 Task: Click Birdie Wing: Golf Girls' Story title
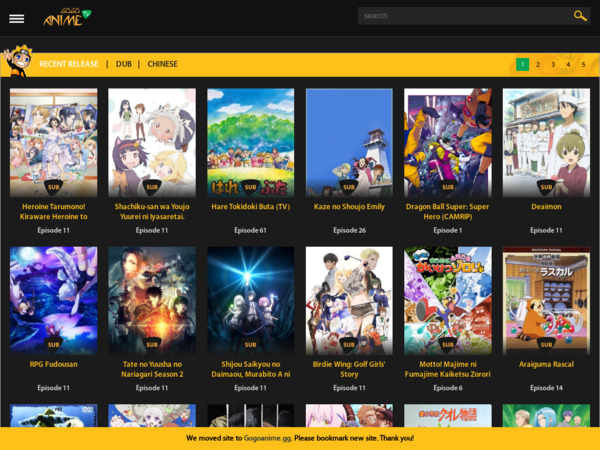point(349,369)
